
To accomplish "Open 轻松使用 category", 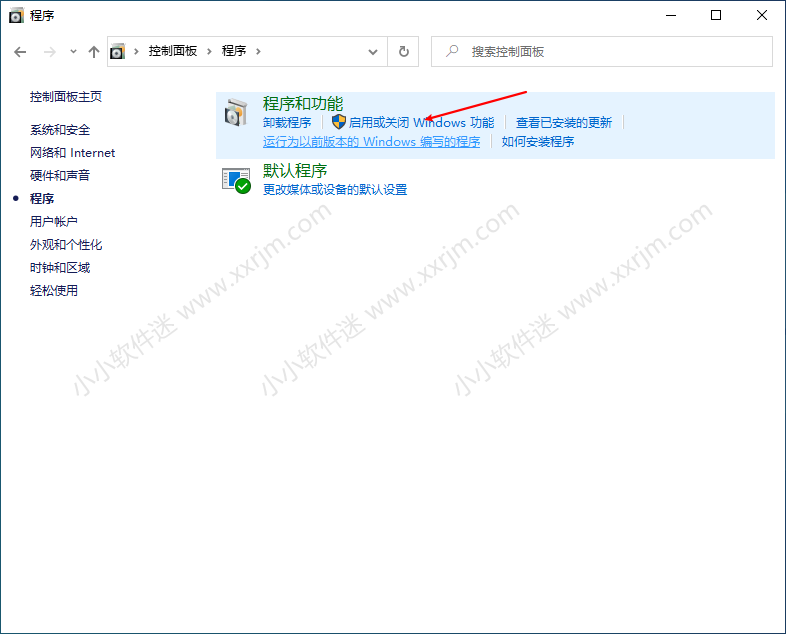I will click(54, 291).
